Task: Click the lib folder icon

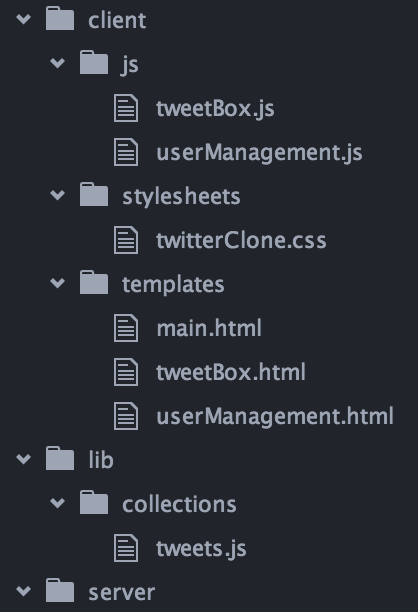Action: click(x=60, y=458)
